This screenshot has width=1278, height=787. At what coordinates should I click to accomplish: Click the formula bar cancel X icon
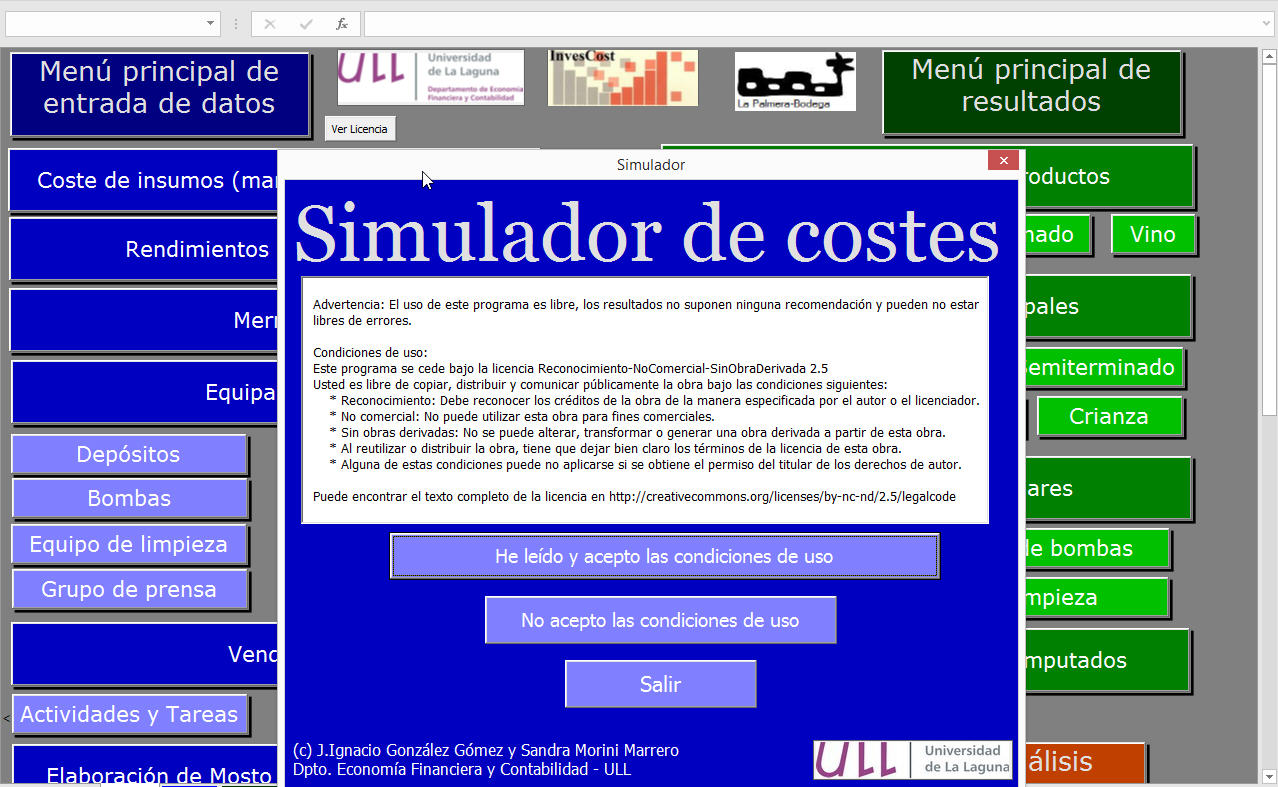coord(269,24)
